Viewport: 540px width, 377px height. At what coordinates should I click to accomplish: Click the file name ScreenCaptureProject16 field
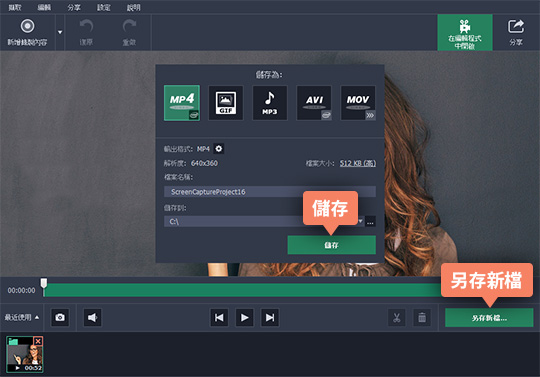[x=270, y=192]
